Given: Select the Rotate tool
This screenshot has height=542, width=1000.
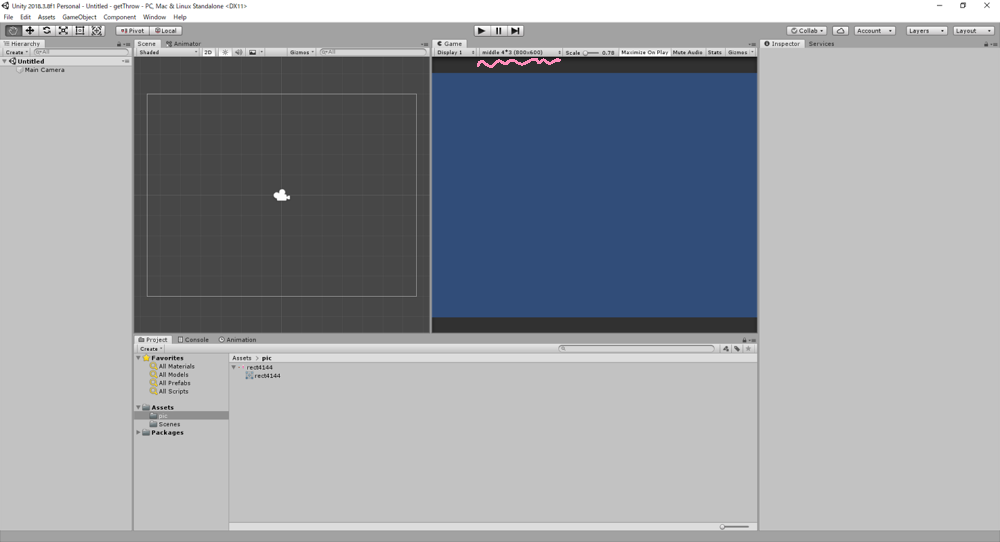Looking at the screenshot, I should [x=47, y=31].
